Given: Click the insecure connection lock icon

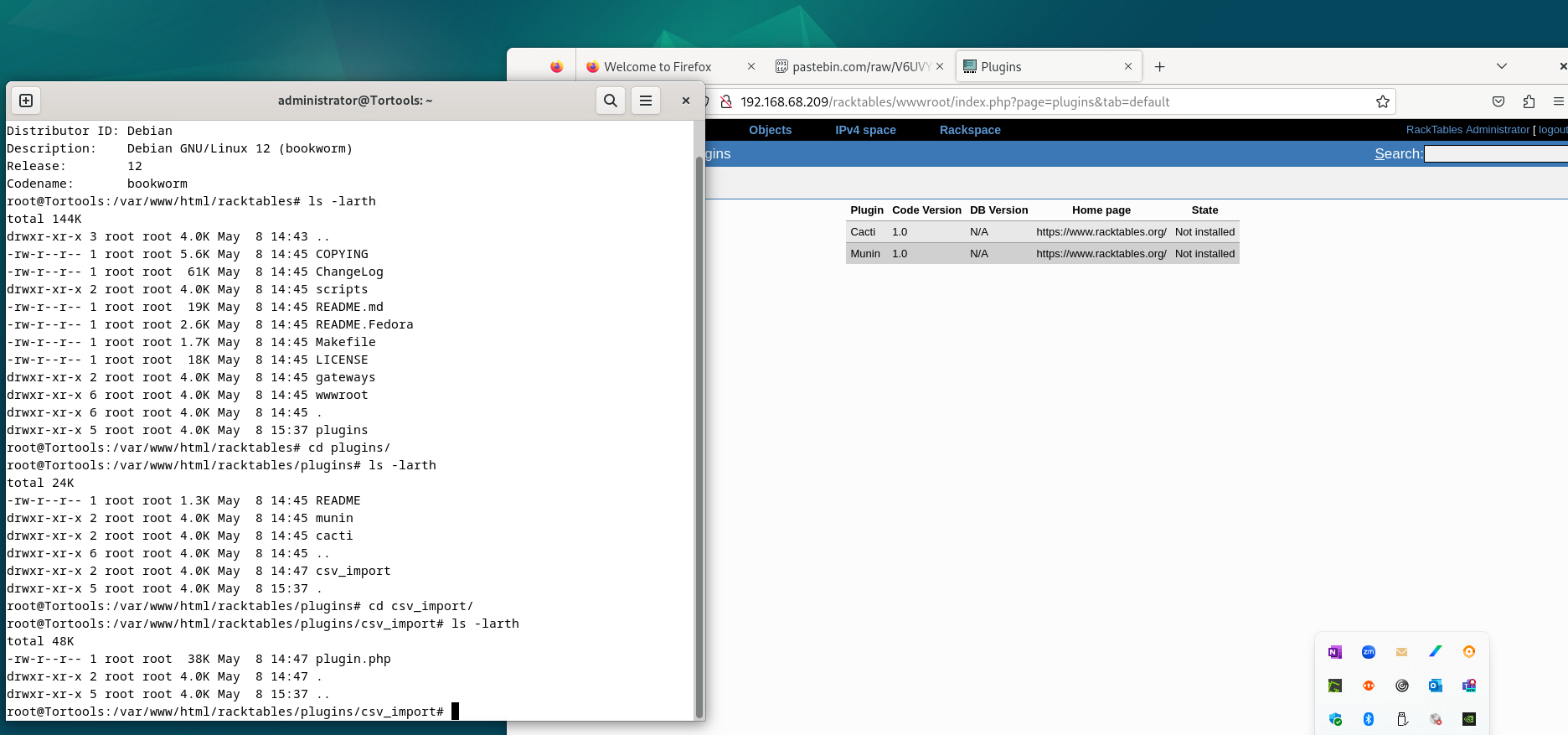Looking at the screenshot, I should pyautogui.click(x=726, y=101).
